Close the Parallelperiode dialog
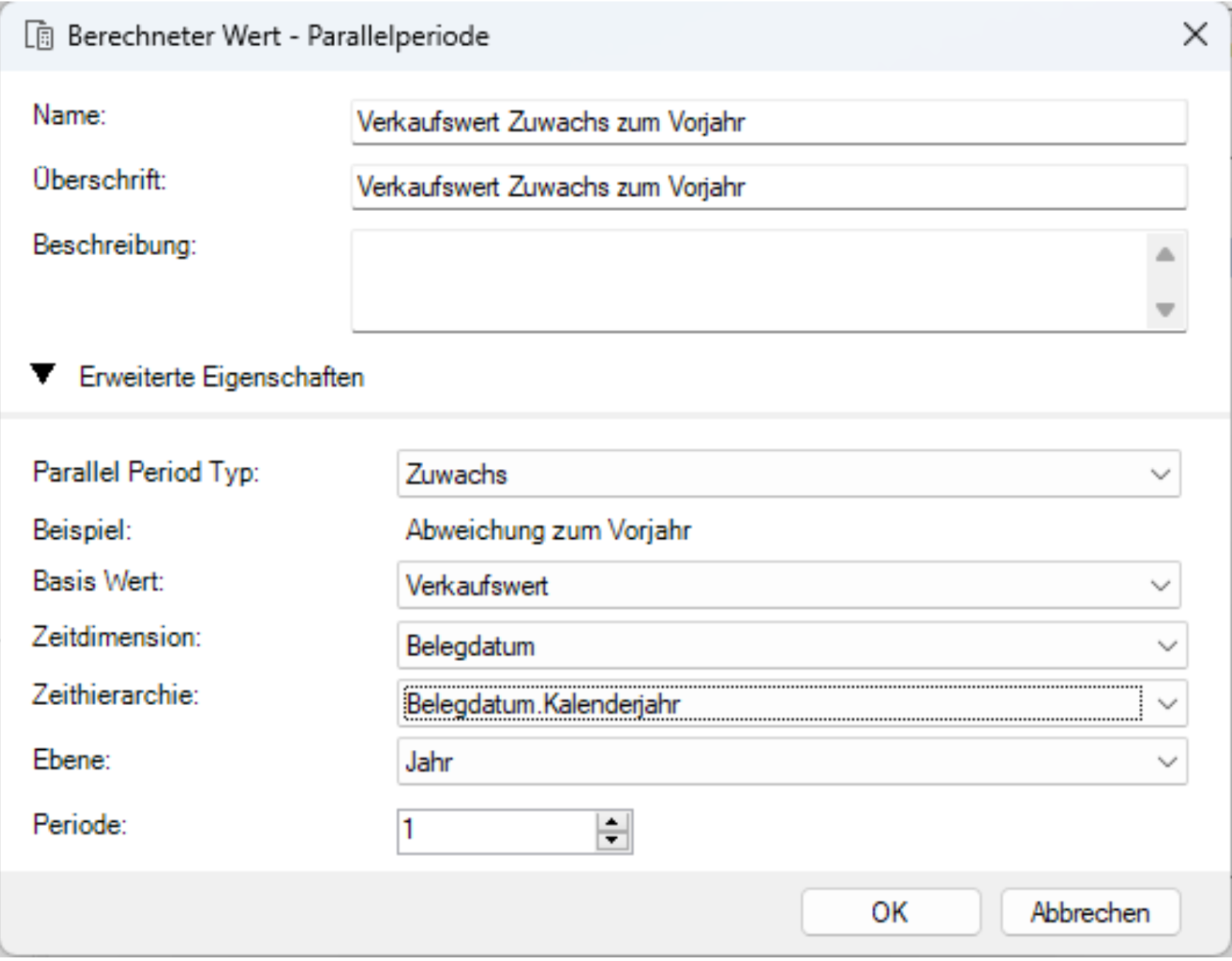The image size is (1232, 961). pyautogui.click(x=1195, y=34)
